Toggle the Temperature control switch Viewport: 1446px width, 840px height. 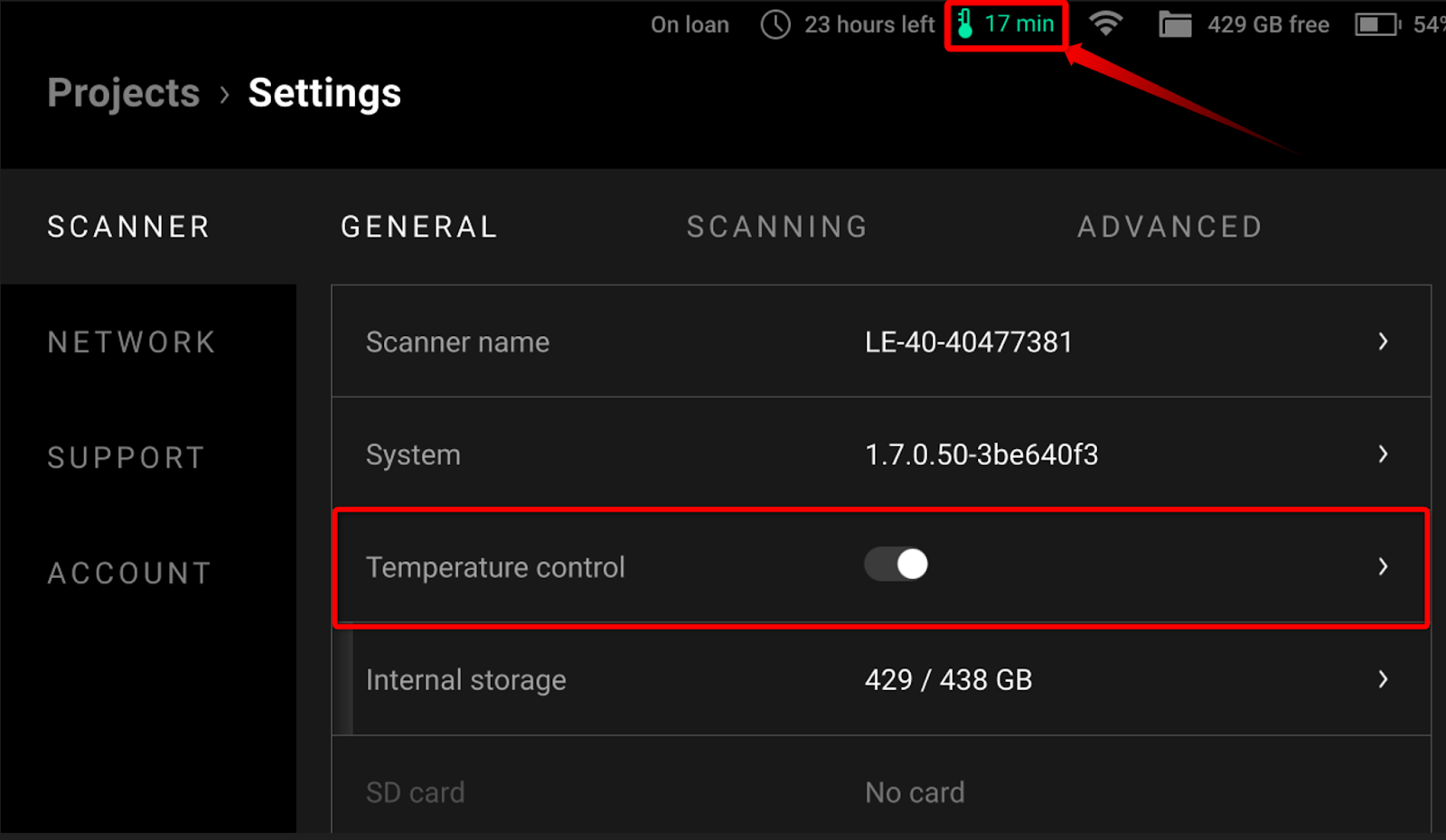(896, 565)
